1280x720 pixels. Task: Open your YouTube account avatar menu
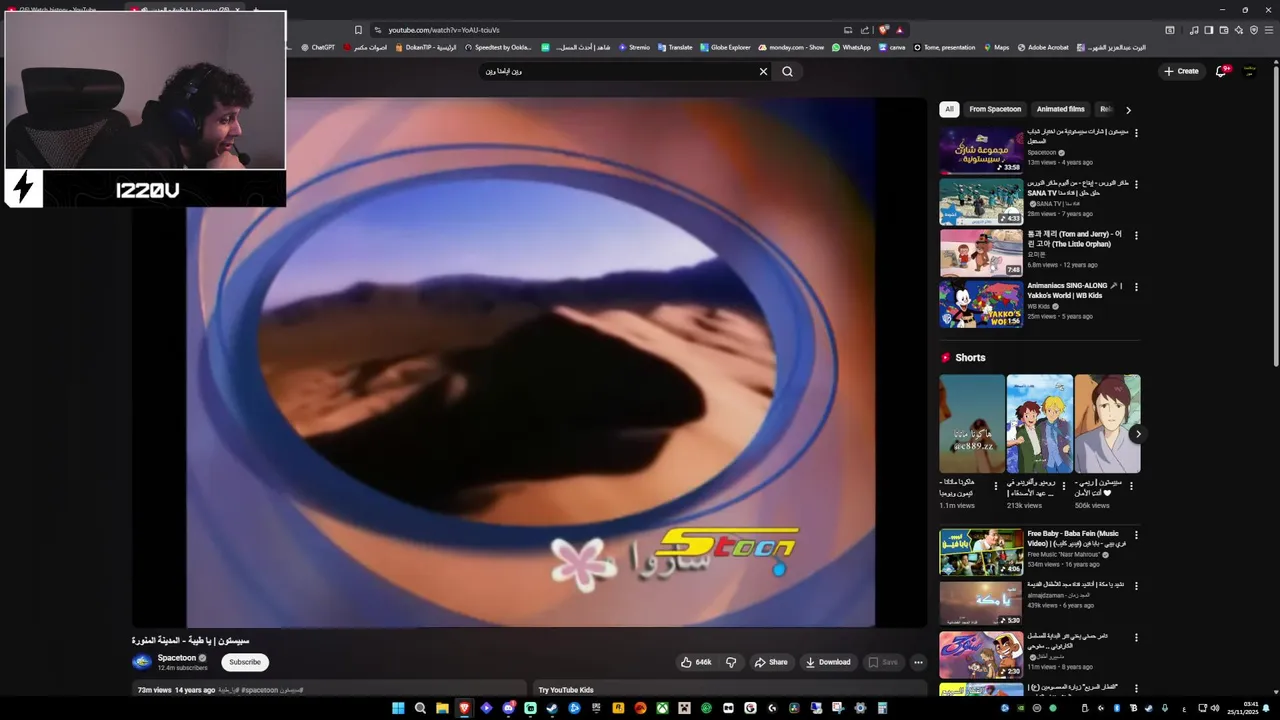[x=1250, y=71]
